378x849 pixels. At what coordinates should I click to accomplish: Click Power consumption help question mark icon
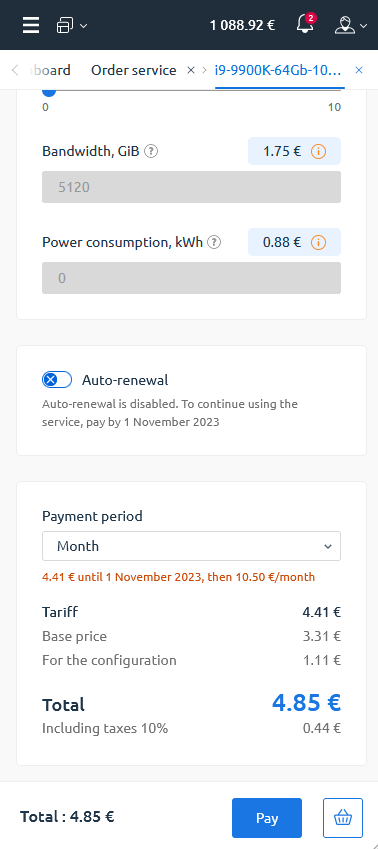[x=215, y=242]
